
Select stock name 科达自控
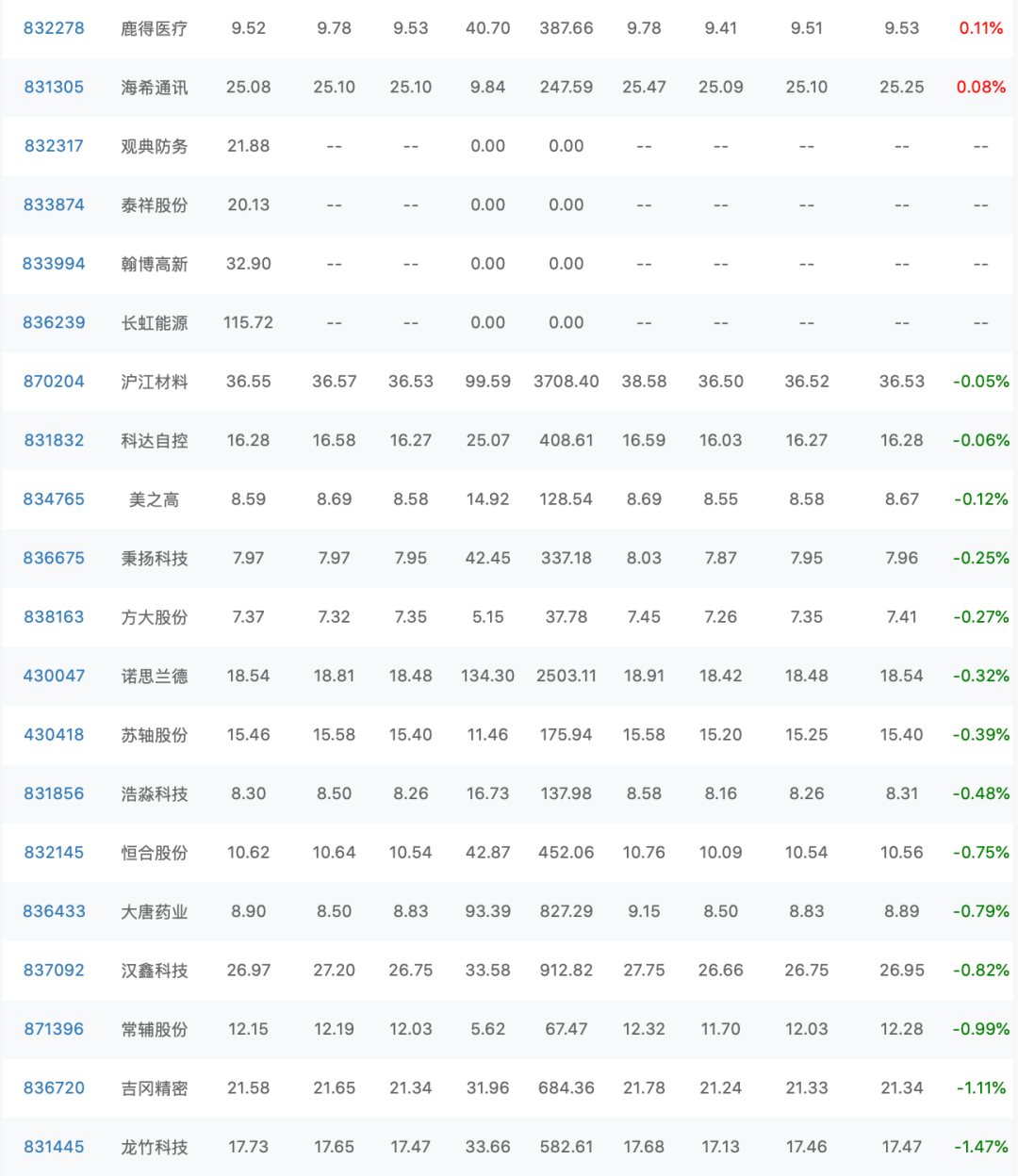tap(155, 440)
